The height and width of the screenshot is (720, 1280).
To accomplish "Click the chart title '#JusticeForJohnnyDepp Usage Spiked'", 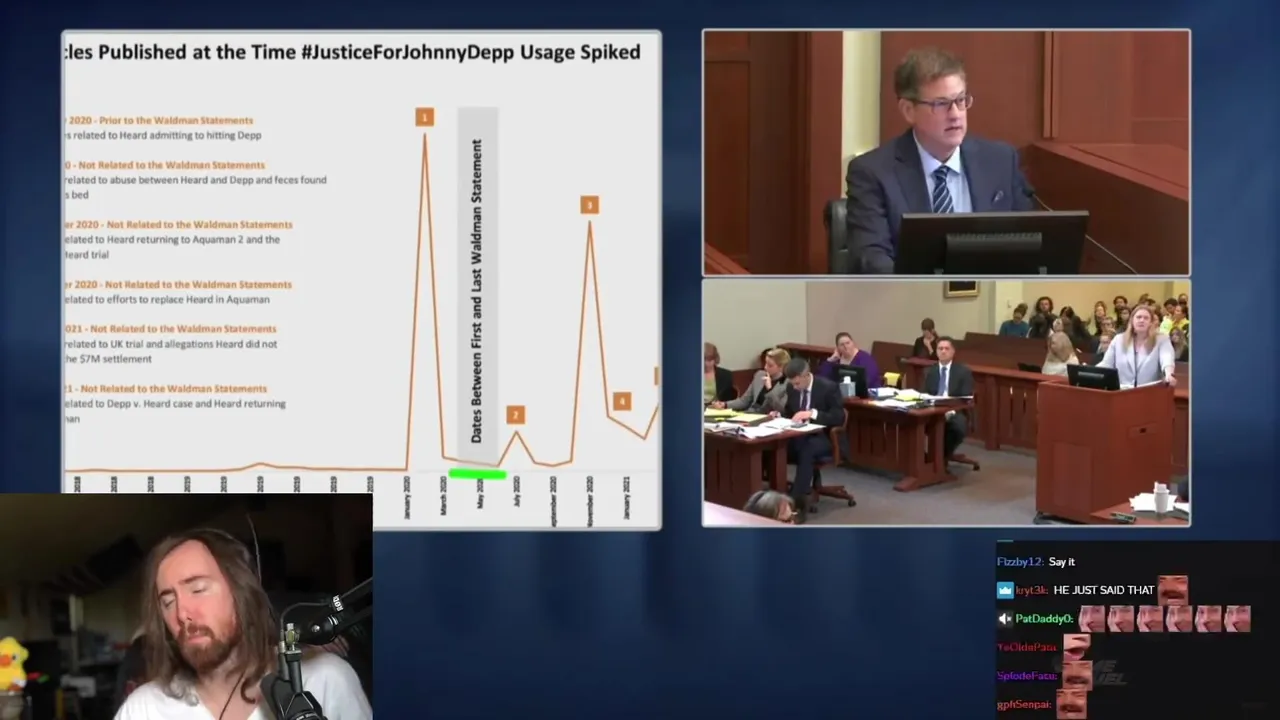I will [x=471, y=52].
